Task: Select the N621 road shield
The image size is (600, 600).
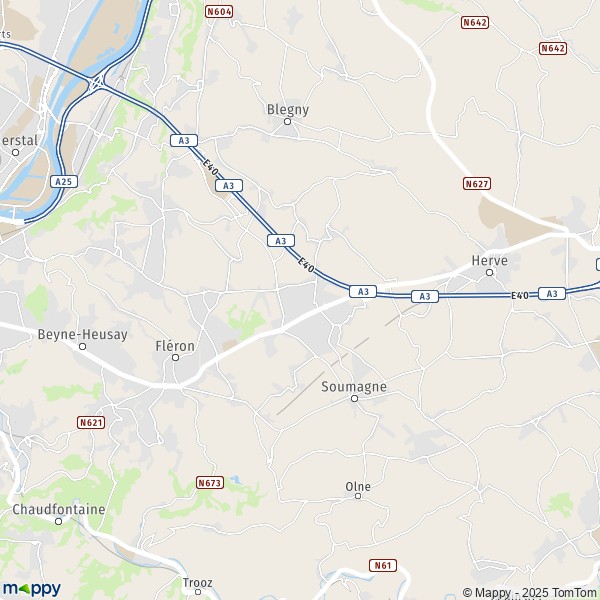Action: click(x=91, y=422)
